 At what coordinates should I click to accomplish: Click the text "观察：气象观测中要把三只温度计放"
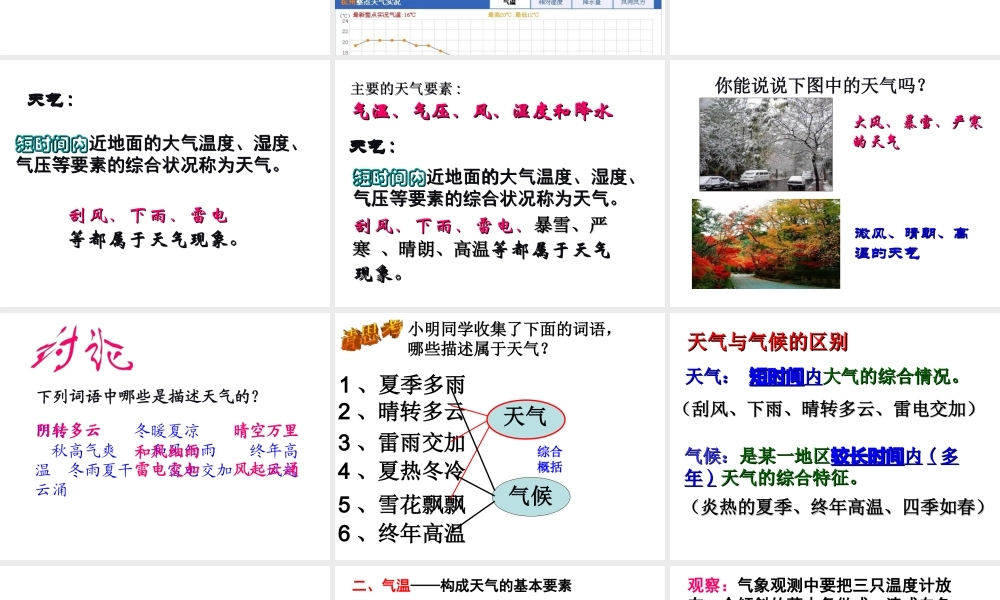[x=820, y=585]
